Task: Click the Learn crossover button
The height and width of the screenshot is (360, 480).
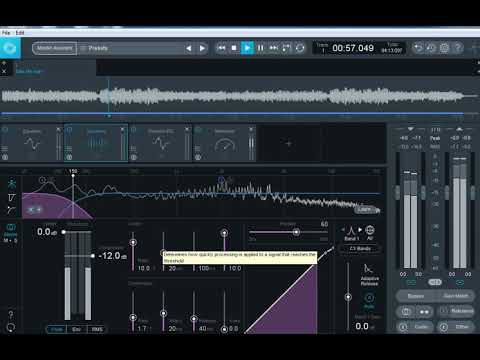Action: point(364,209)
